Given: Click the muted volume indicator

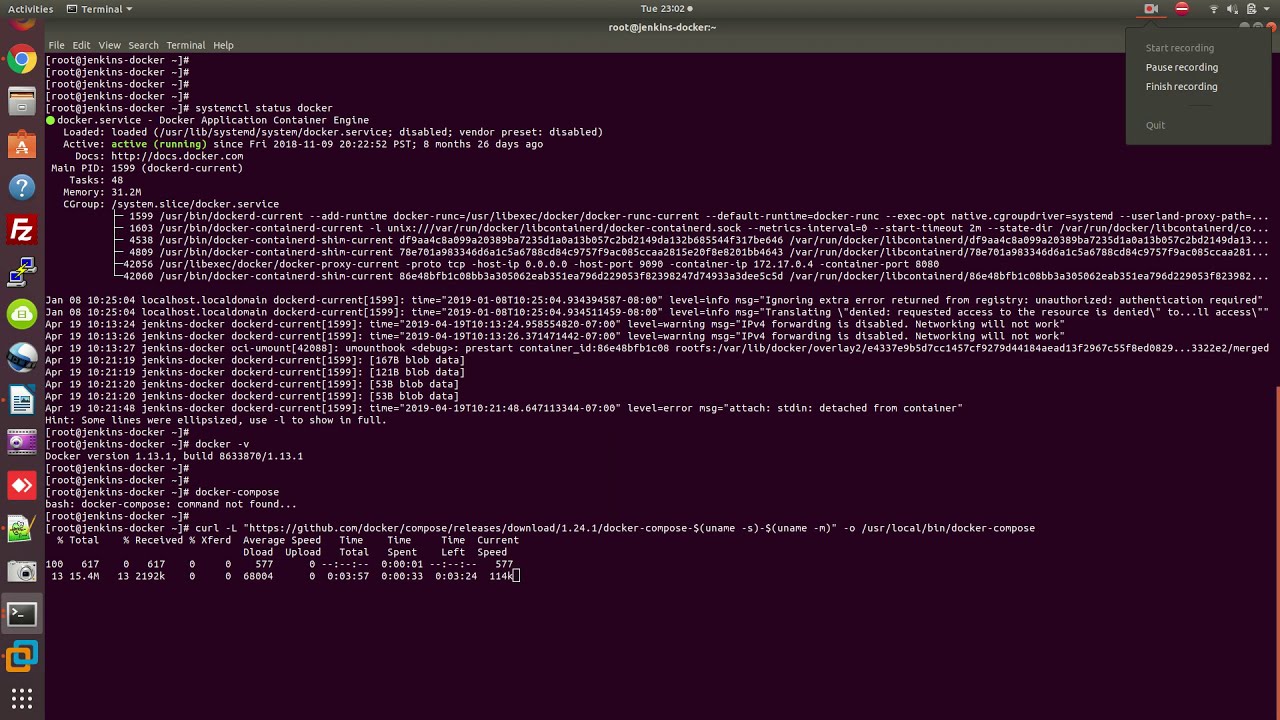Looking at the screenshot, I should (x=1233, y=9).
